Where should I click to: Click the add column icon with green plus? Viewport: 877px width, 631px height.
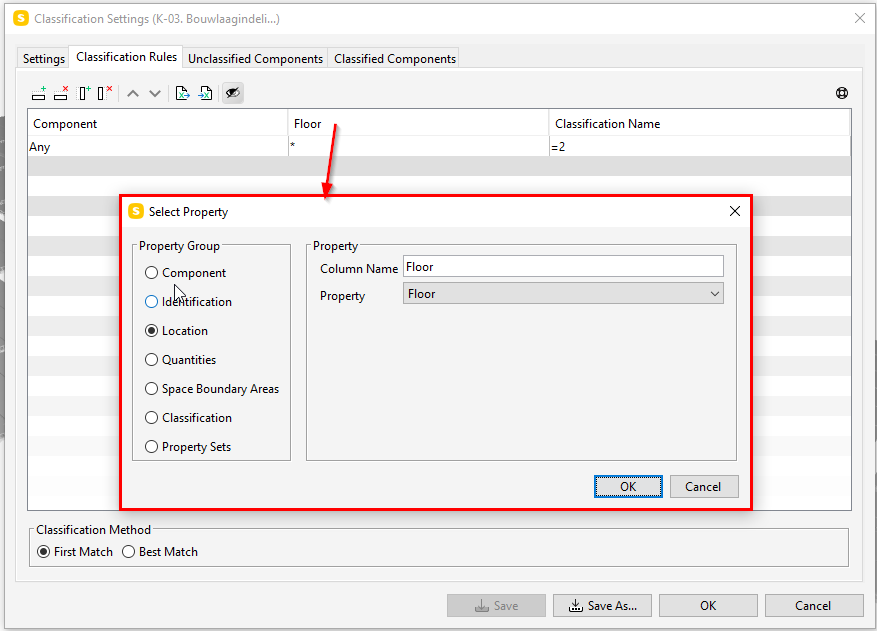click(x=84, y=93)
